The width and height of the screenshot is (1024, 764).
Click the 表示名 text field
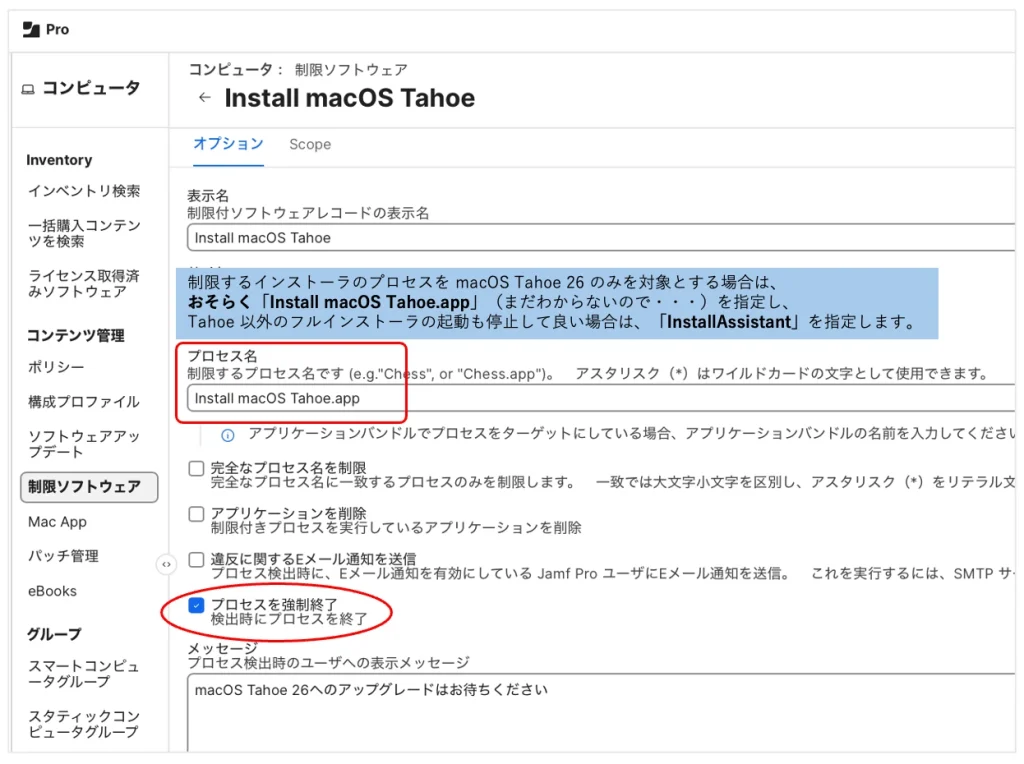click(x=600, y=238)
